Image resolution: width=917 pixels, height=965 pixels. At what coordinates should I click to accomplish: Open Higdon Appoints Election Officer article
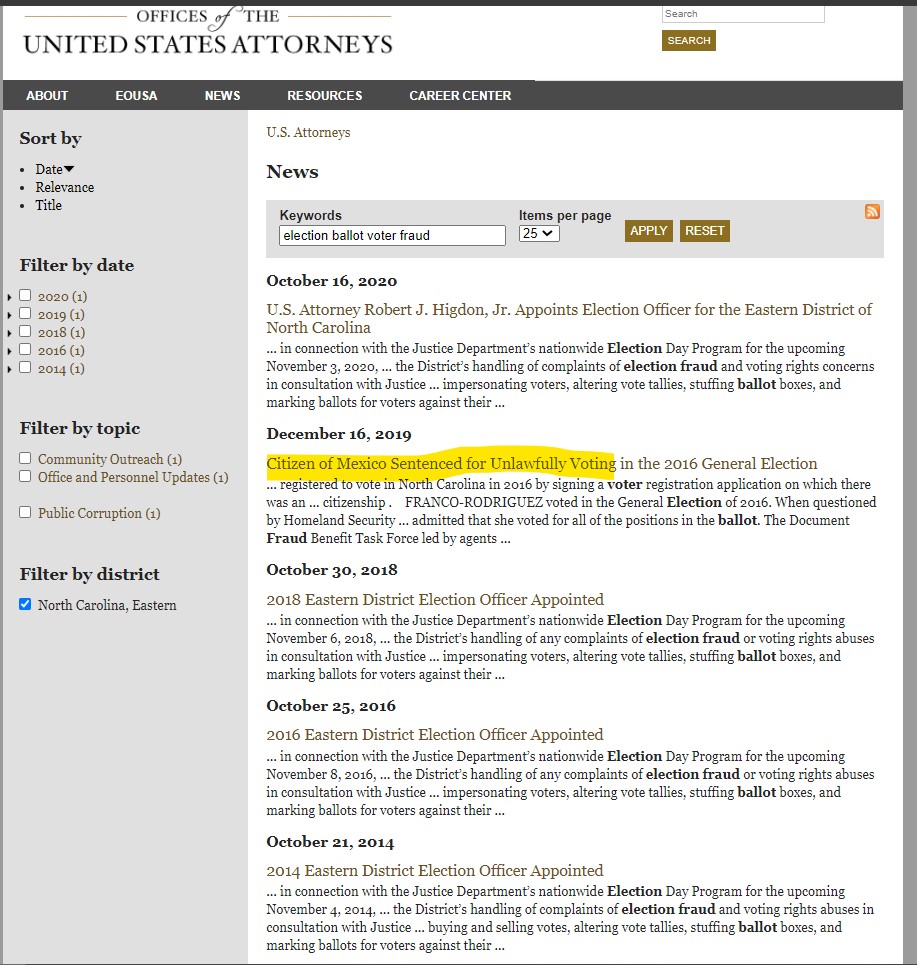[569, 318]
